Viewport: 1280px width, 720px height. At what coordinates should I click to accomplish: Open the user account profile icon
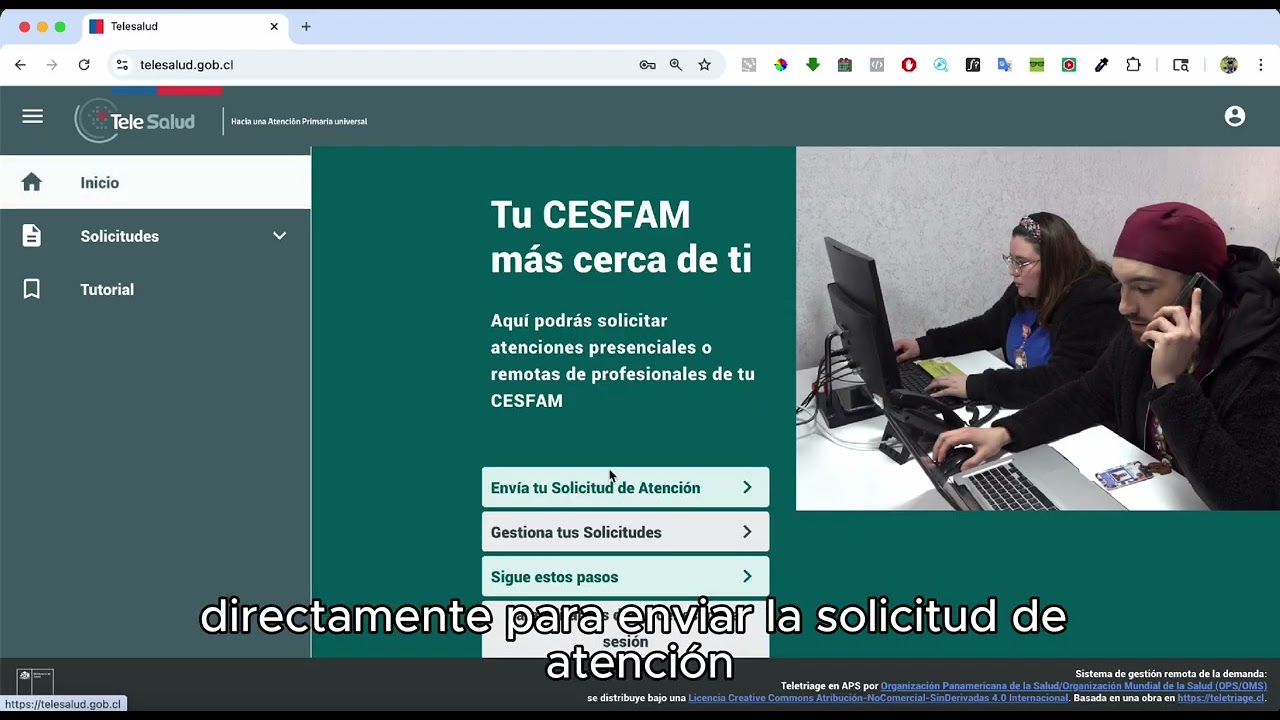1235,116
